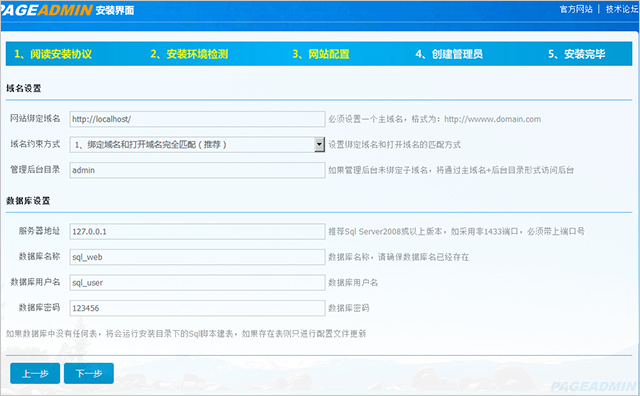Focus the 数据库用户名 field containing sql_user

(197, 283)
